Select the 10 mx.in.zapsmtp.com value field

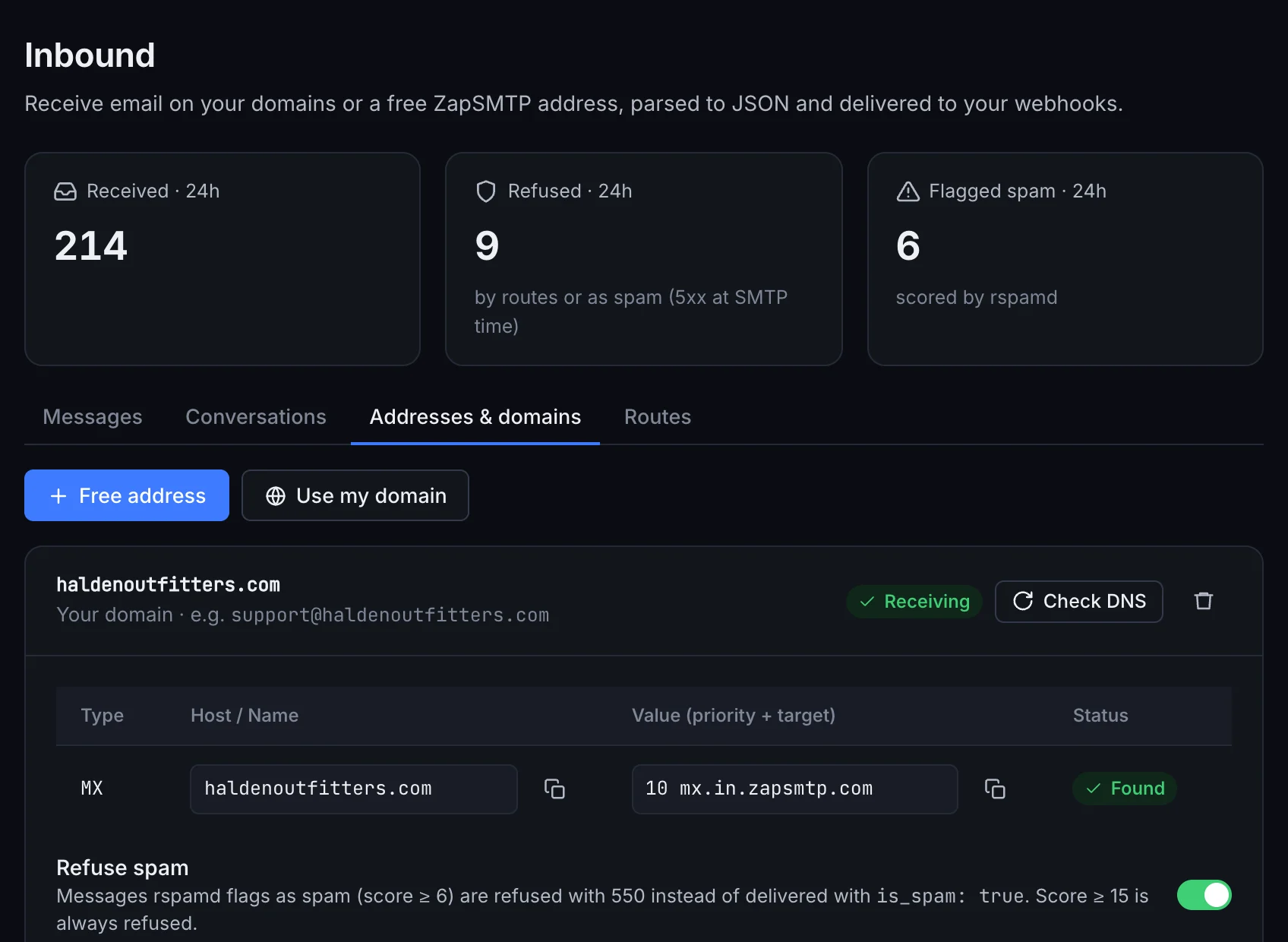point(794,789)
